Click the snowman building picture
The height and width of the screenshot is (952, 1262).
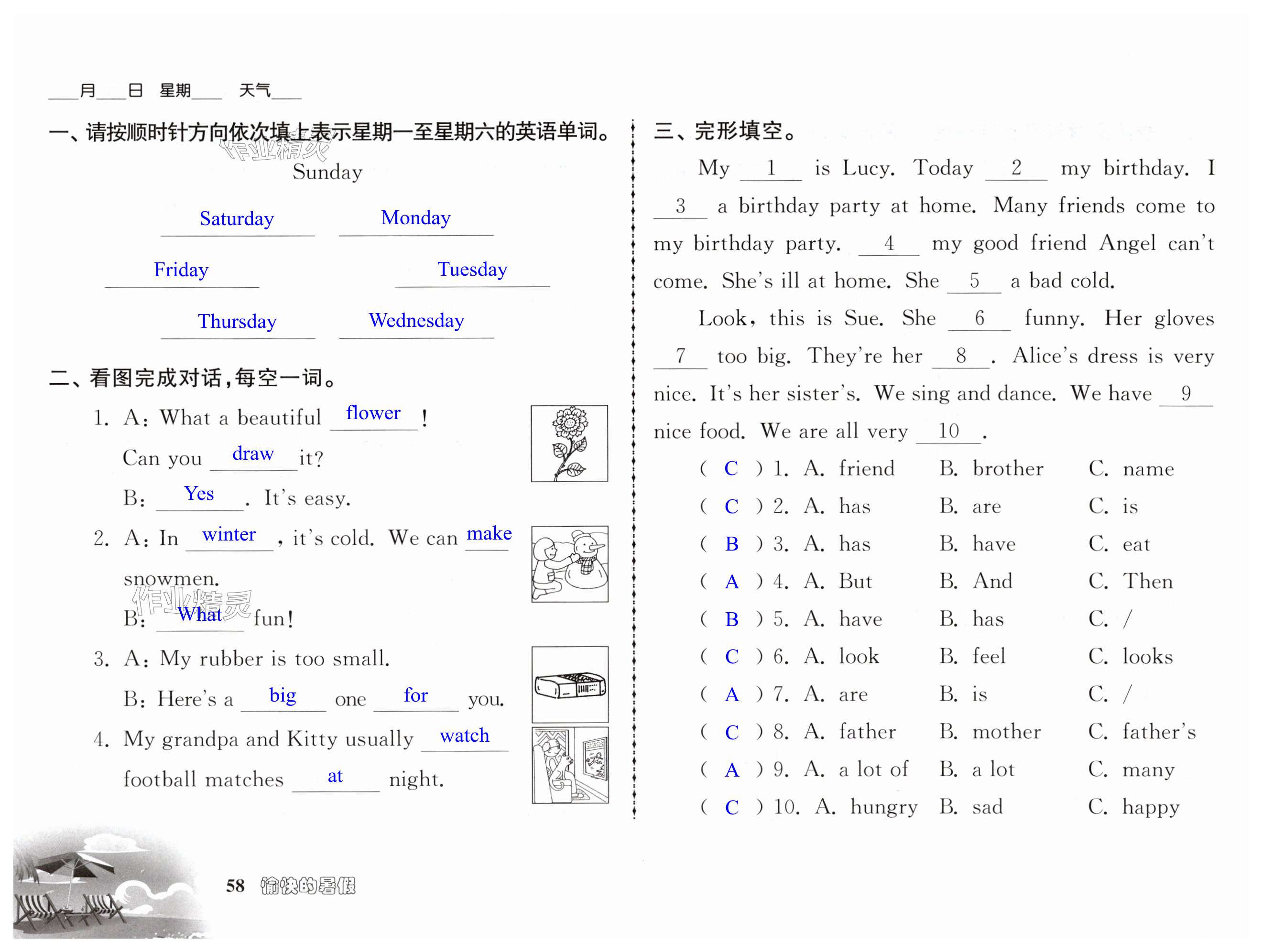click(x=569, y=563)
